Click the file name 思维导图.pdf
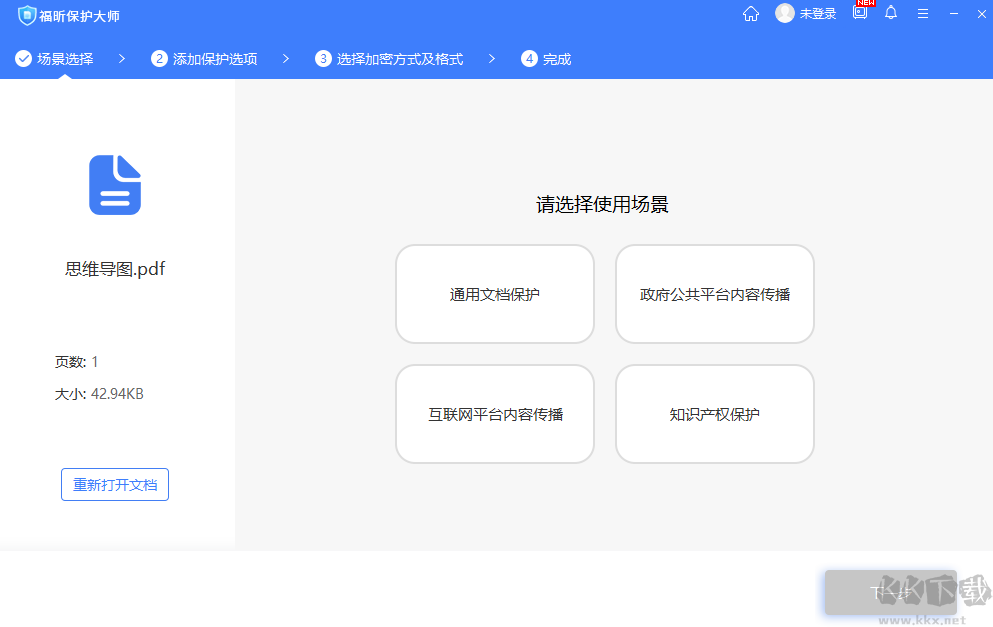The height and width of the screenshot is (627, 993). (x=114, y=268)
